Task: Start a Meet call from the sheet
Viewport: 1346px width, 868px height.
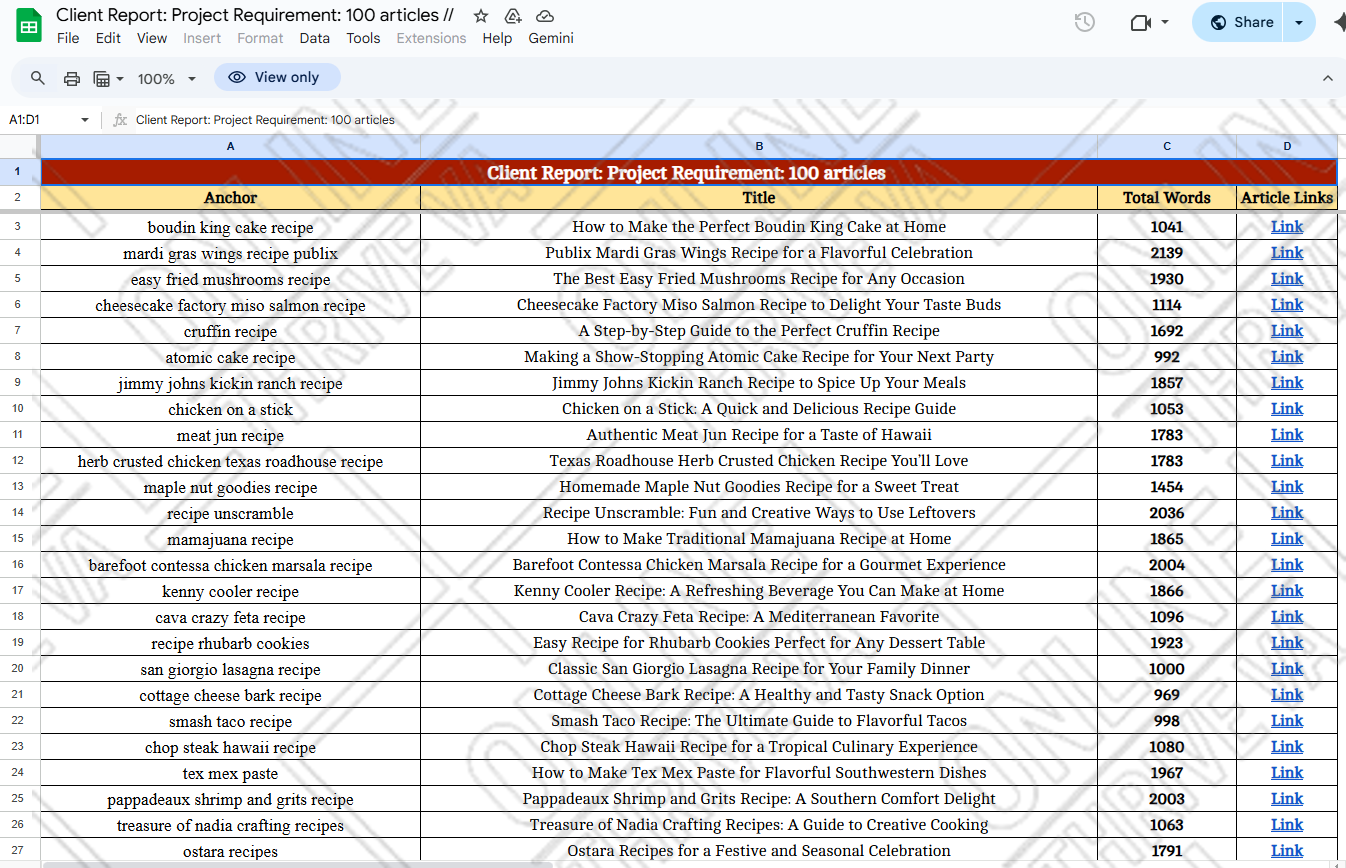Action: point(1141,21)
